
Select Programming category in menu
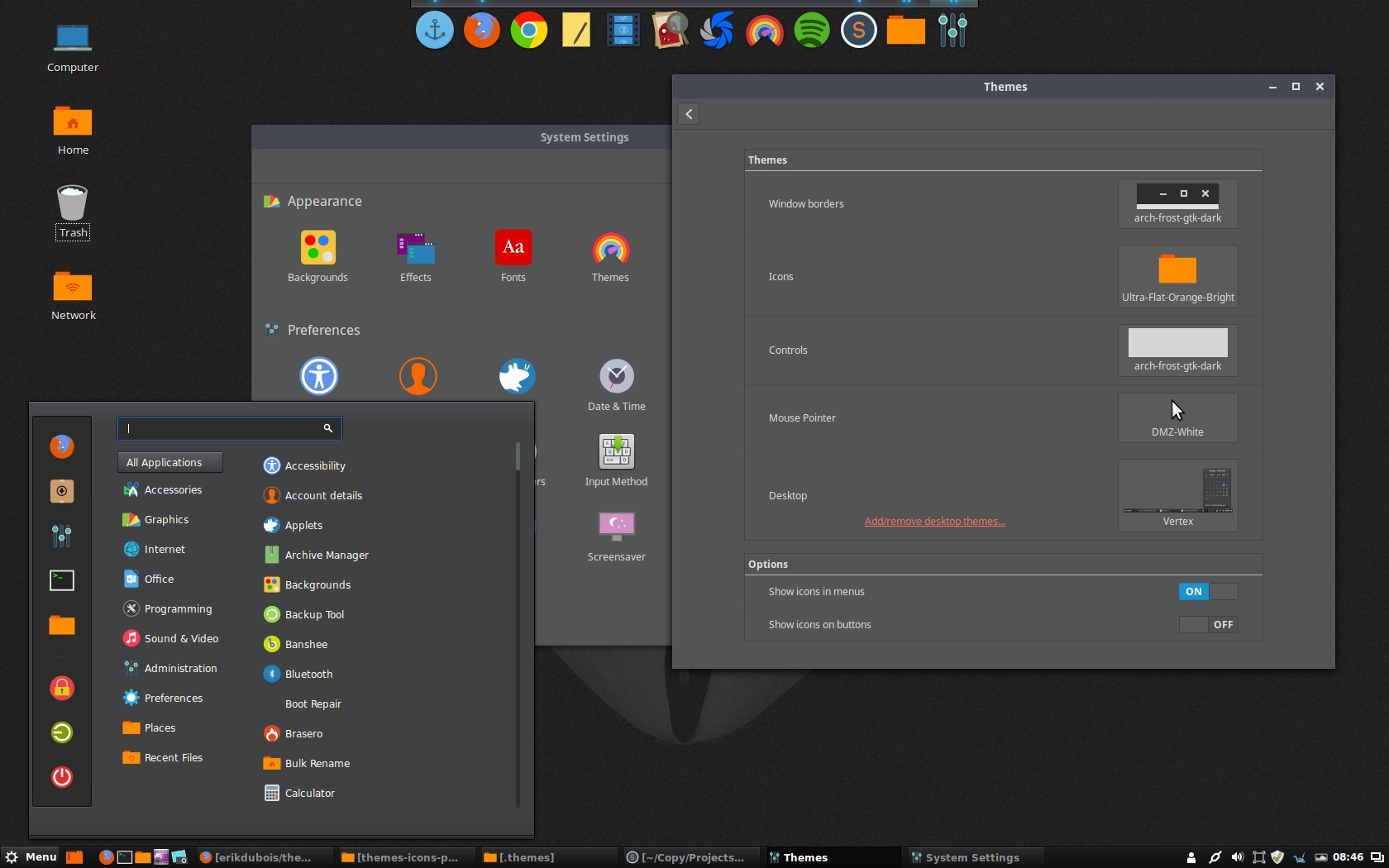click(x=172, y=608)
